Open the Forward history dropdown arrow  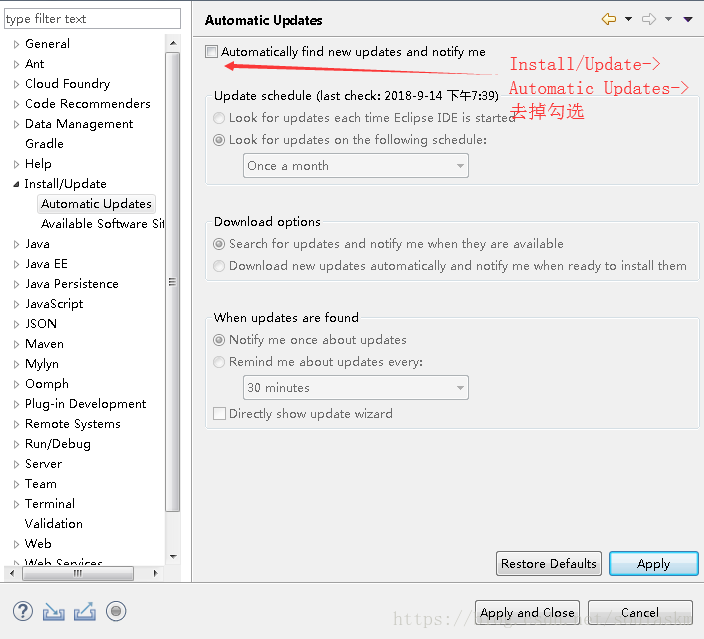point(669,19)
